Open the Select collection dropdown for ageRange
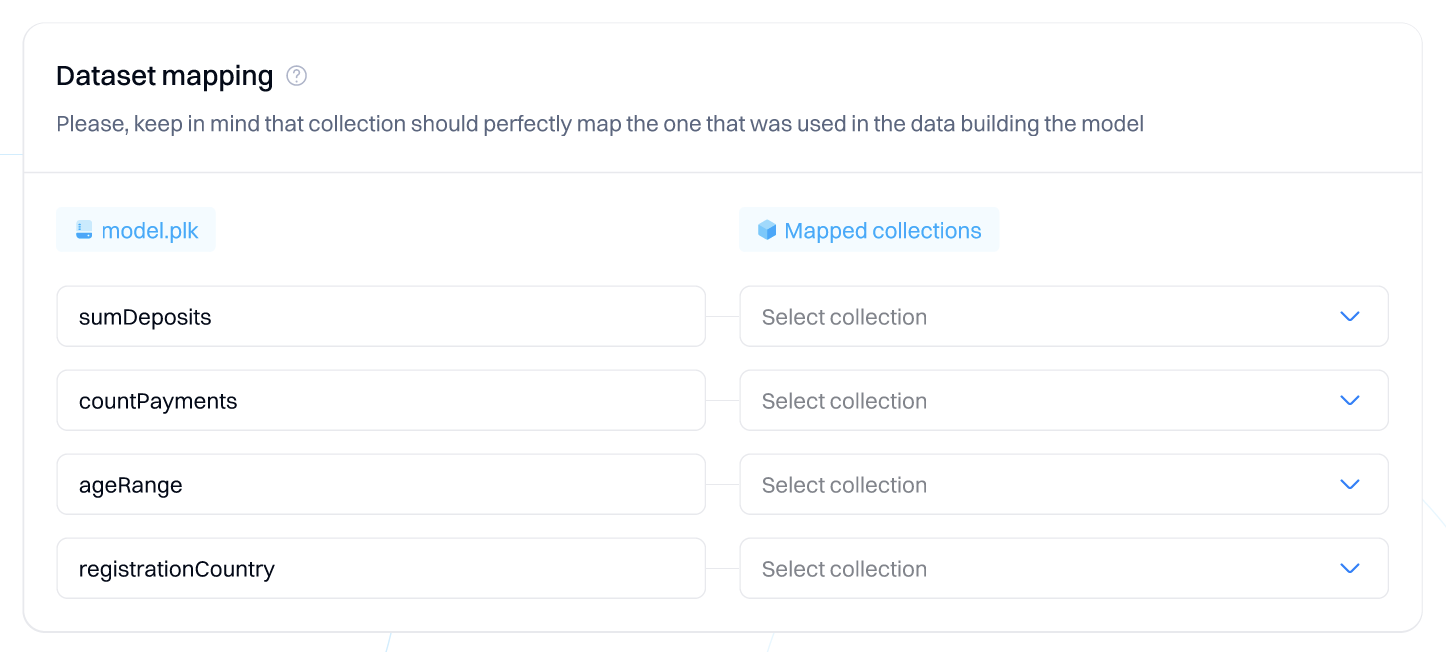The height and width of the screenshot is (652, 1446). (1040, 485)
